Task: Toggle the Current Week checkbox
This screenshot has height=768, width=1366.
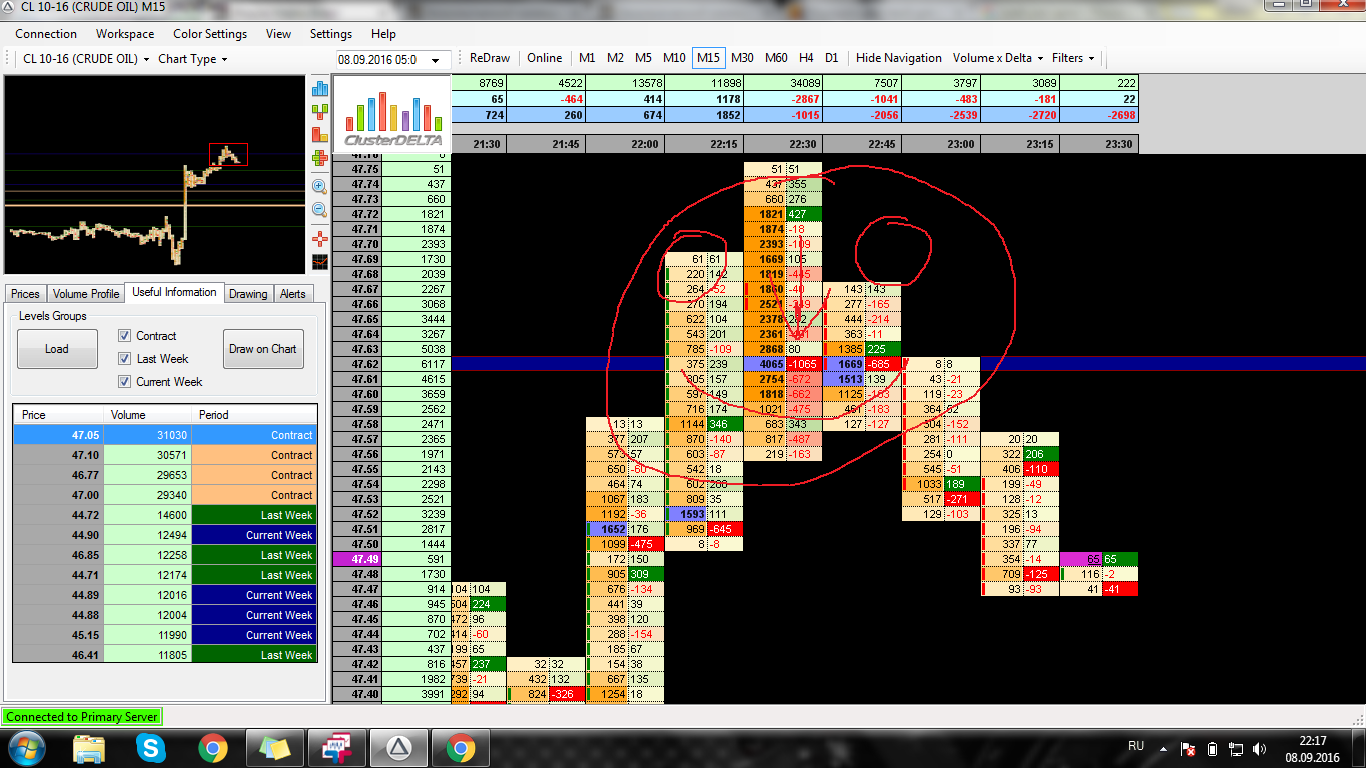Action: [x=125, y=381]
